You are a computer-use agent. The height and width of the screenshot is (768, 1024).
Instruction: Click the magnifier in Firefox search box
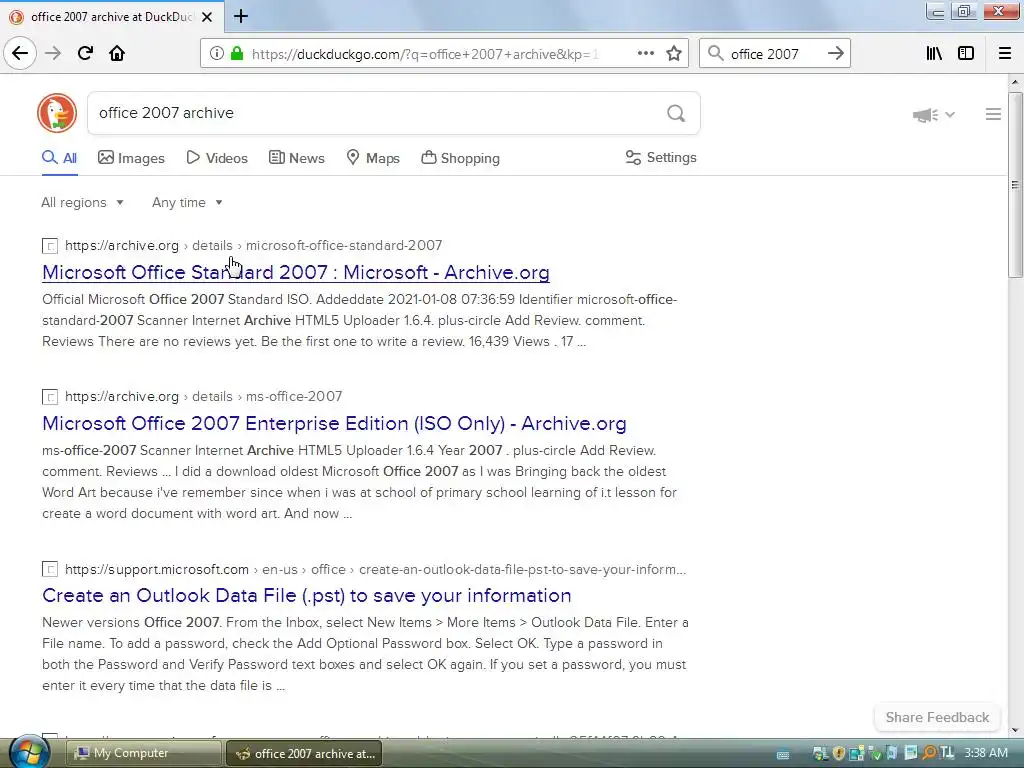[716, 54]
